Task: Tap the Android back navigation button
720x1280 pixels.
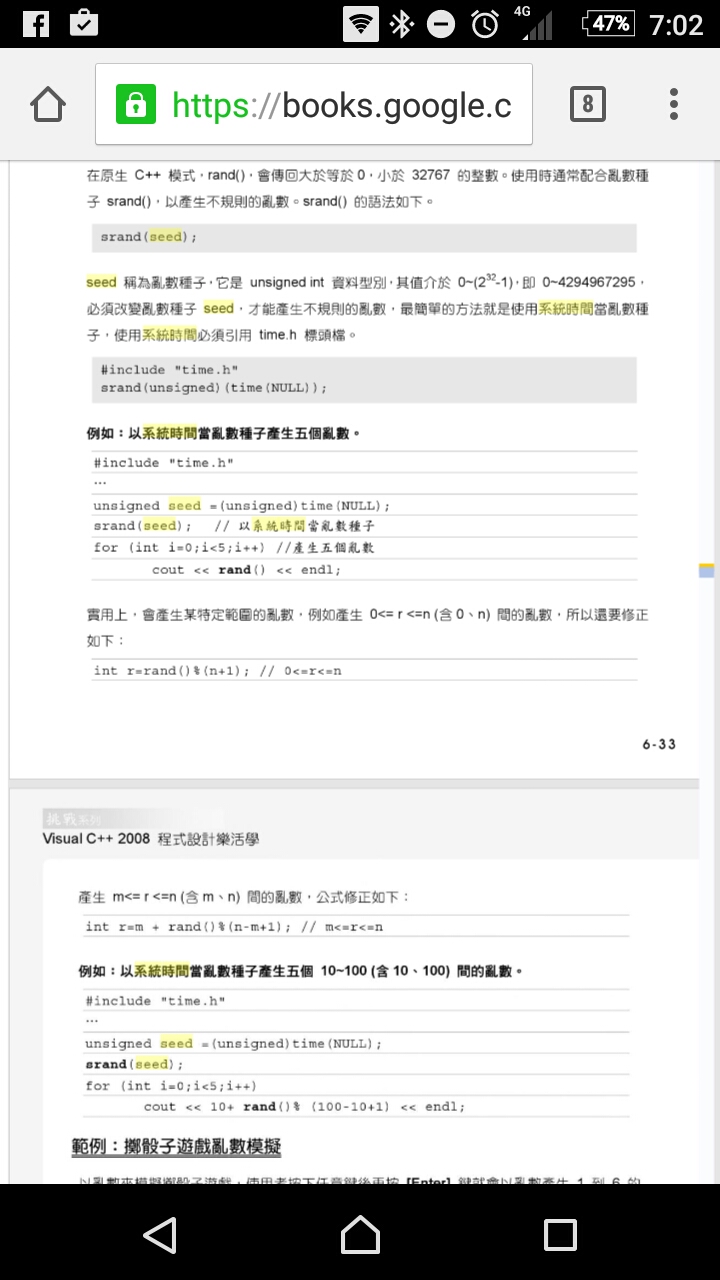Action: coord(160,1235)
